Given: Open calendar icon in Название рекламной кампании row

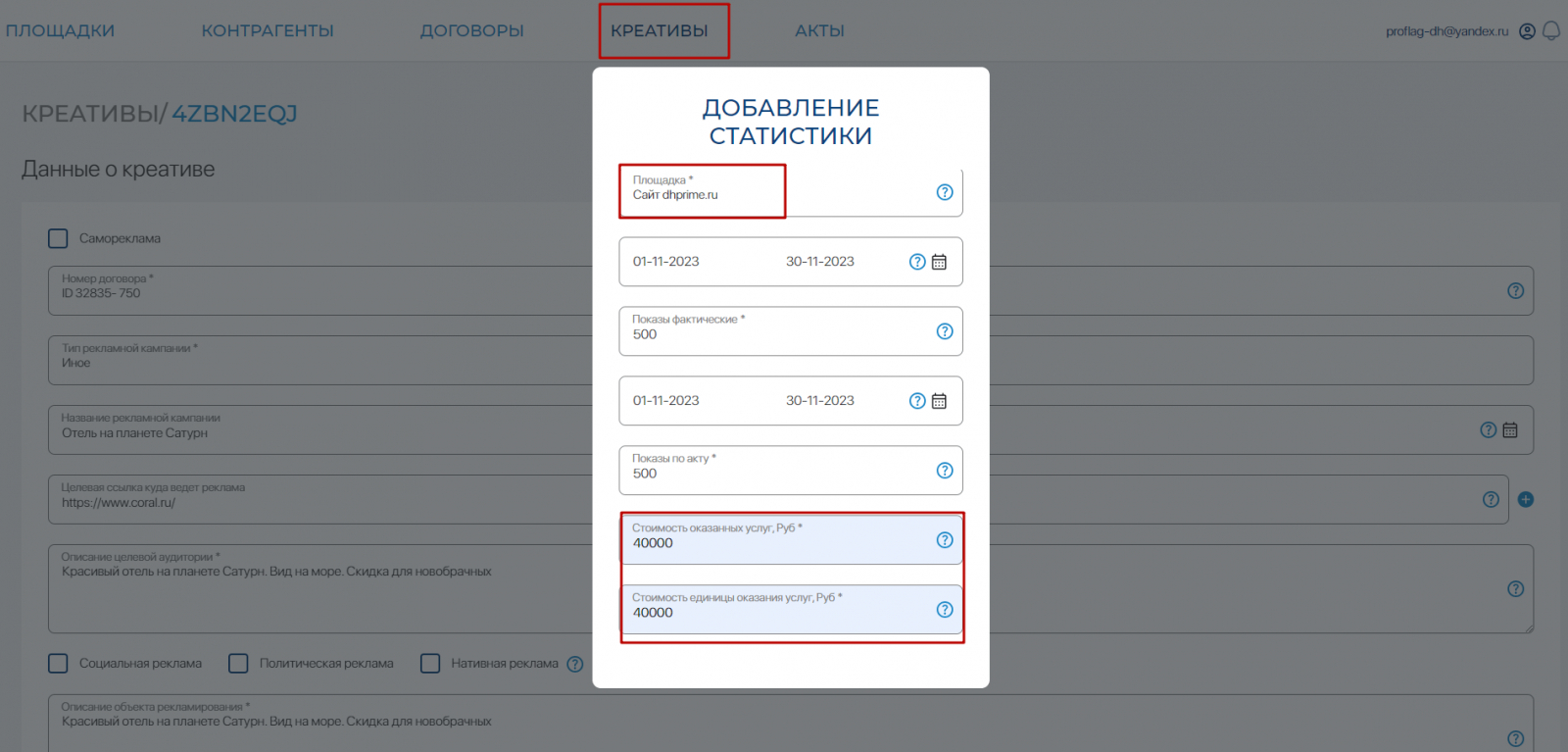Looking at the screenshot, I should [1510, 430].
